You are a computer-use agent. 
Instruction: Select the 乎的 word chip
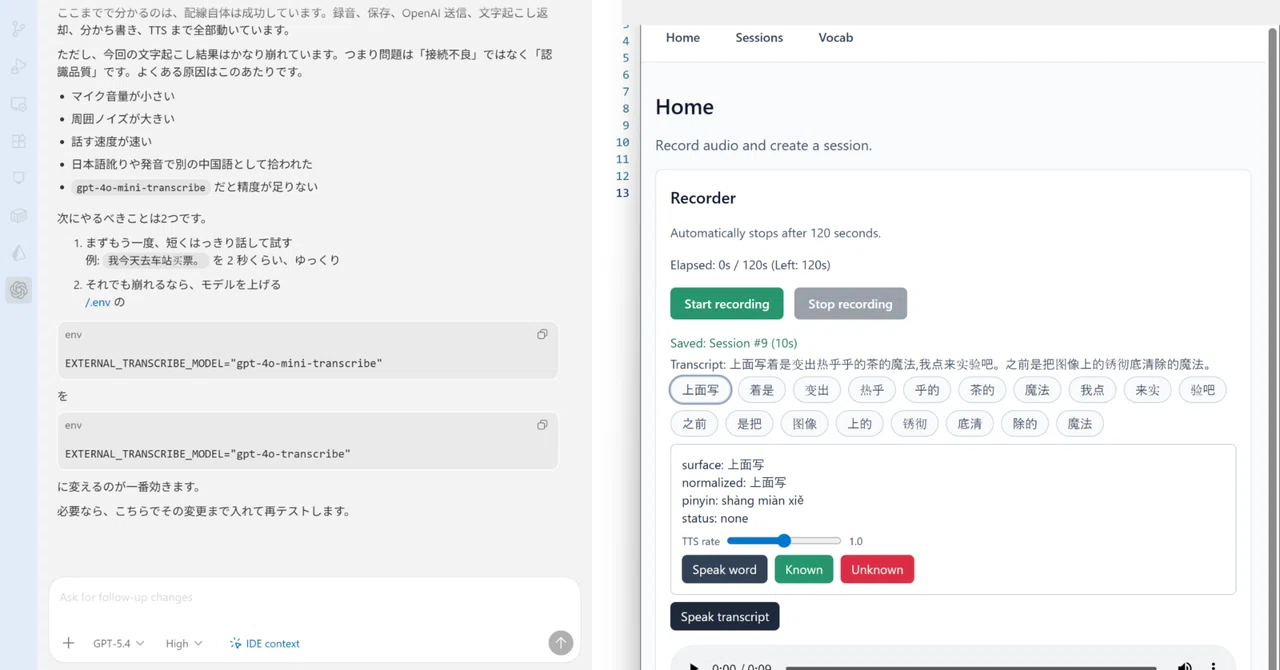(x=927, y=390)
